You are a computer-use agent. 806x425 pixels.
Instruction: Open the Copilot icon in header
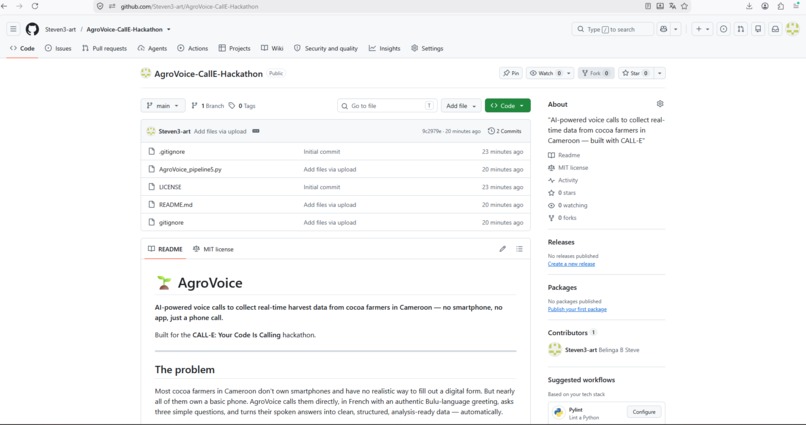(664, 29)
